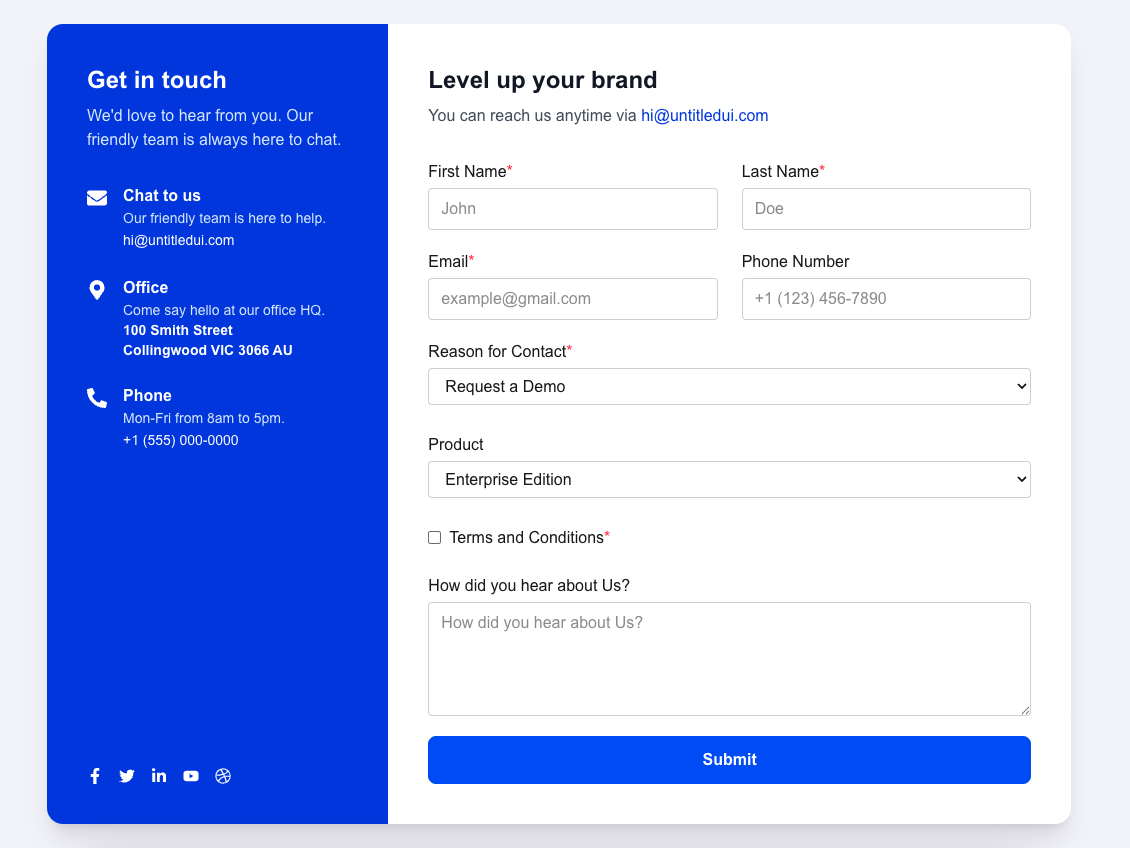Check the Terms and Conditions checkbox
Screen dimensions: 1130x848
(x=435, y=538)
